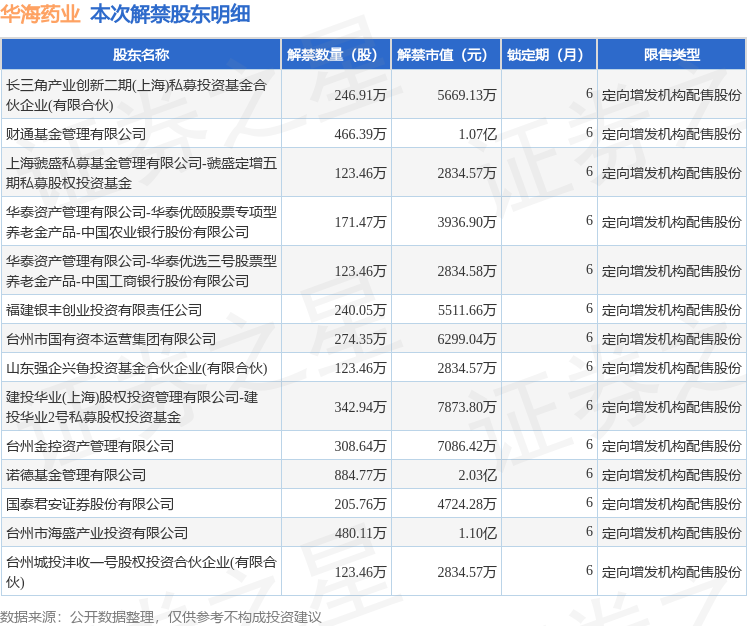The height and width of the screenshot is (626, 747).
Task: Select the 解禁数量（股） column header
Action: [336, 55]
